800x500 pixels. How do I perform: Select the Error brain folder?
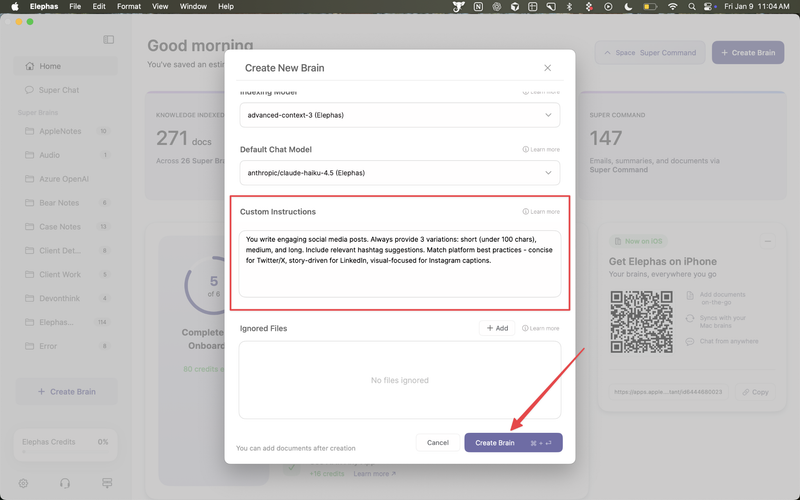tap(66, 346)
